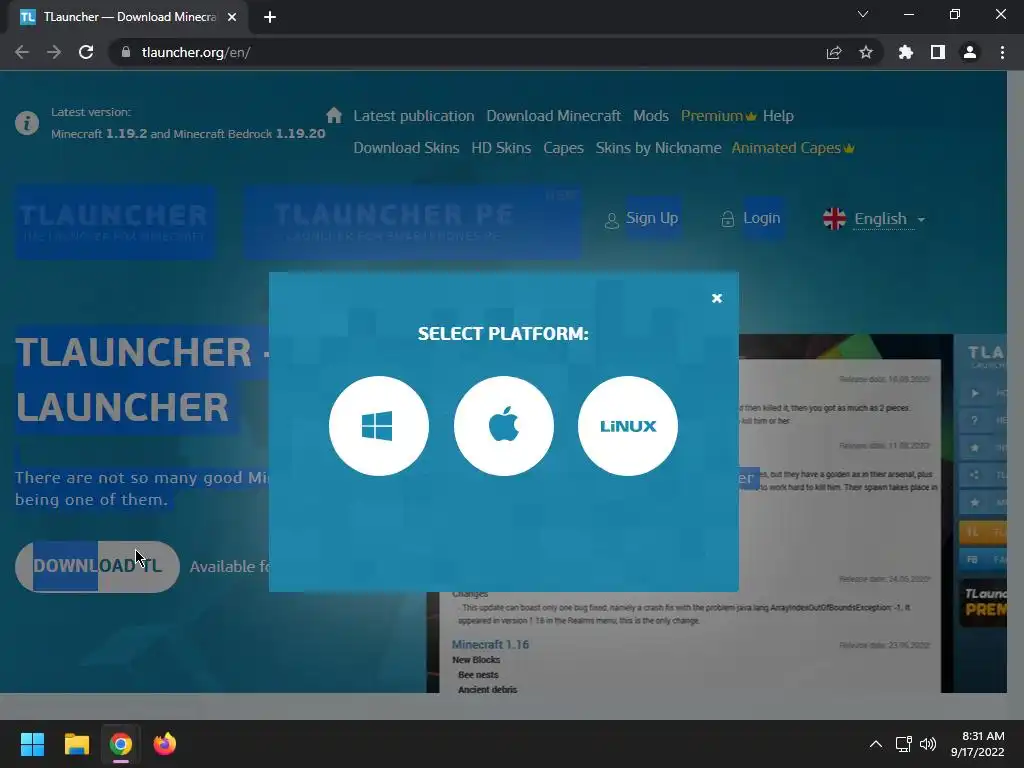Image resolution: width=1024 pixels, height=768 pixels.
Task: Open the taskbar clock and date
Action: coord(977,744)
